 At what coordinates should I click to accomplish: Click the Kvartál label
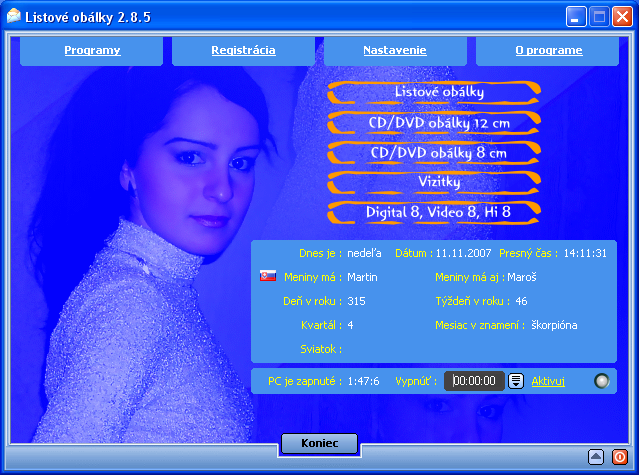click(x=321, y=325)
